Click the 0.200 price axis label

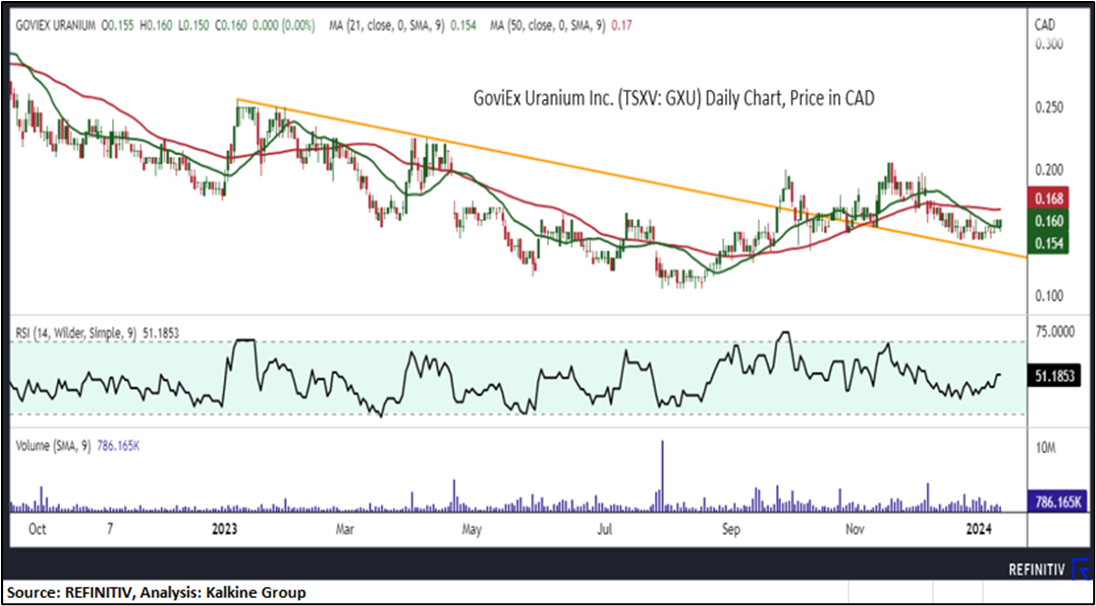click(x=1048, y=170)
